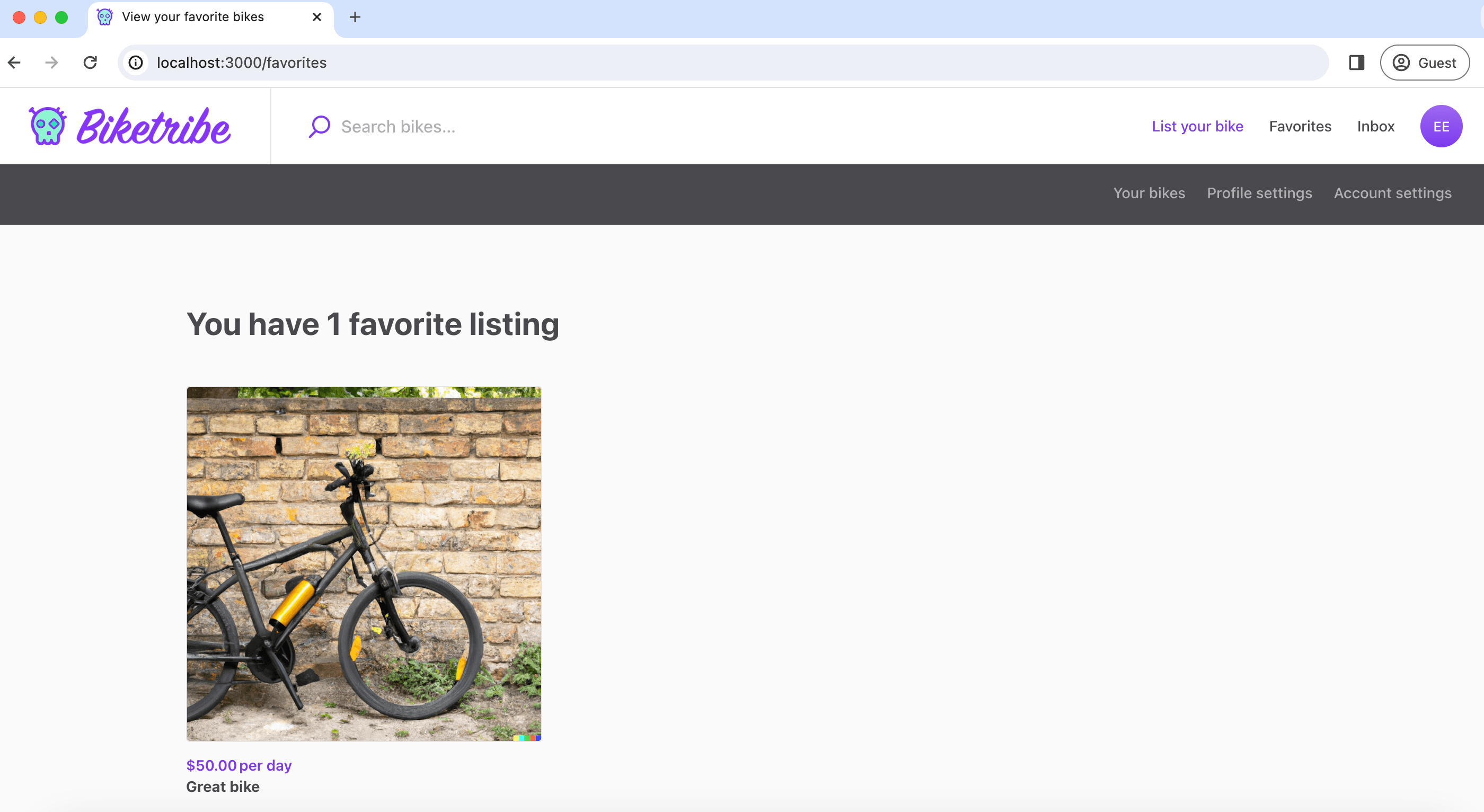Viewport: 1484px width, 812px height.
Task: Open Account settings
Action: pyautogui.click(x=1392, y=193)
